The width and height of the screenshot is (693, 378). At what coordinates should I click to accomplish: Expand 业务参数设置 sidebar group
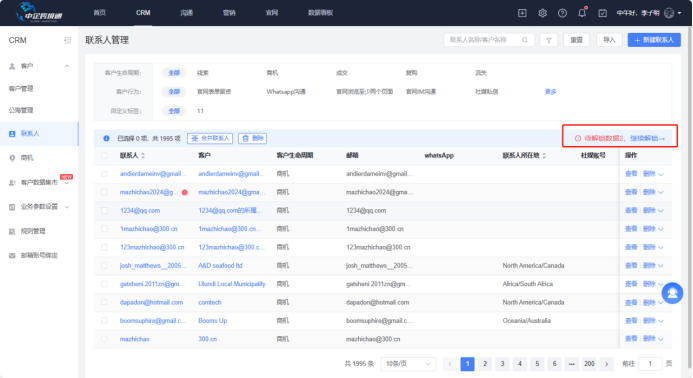tap(67, 207)
